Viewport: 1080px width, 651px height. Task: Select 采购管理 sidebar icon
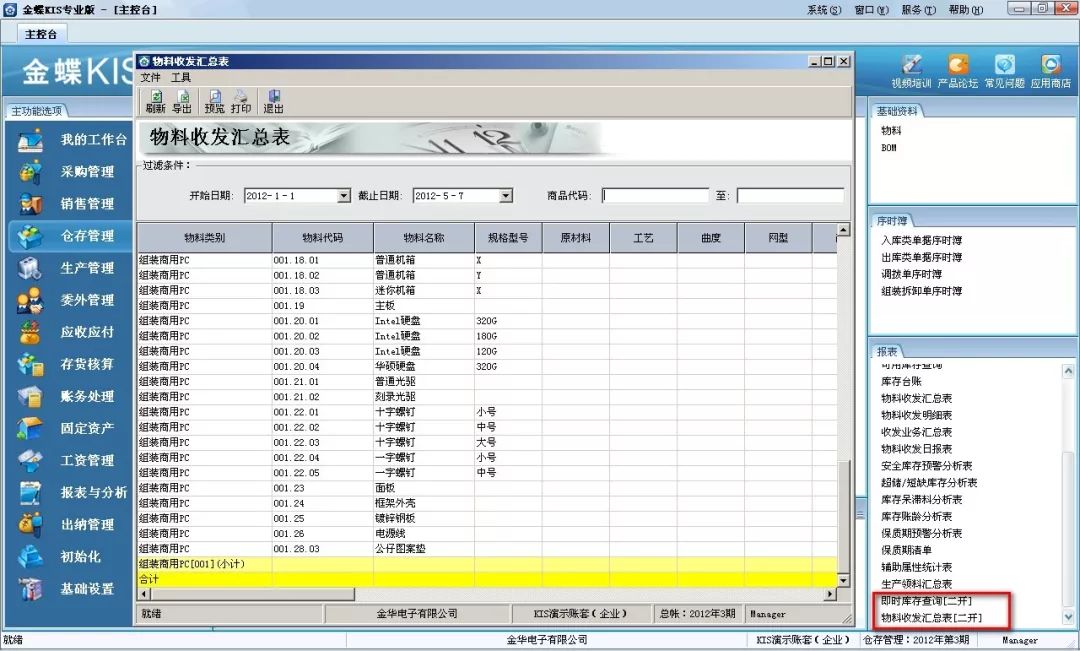(30, 172)
